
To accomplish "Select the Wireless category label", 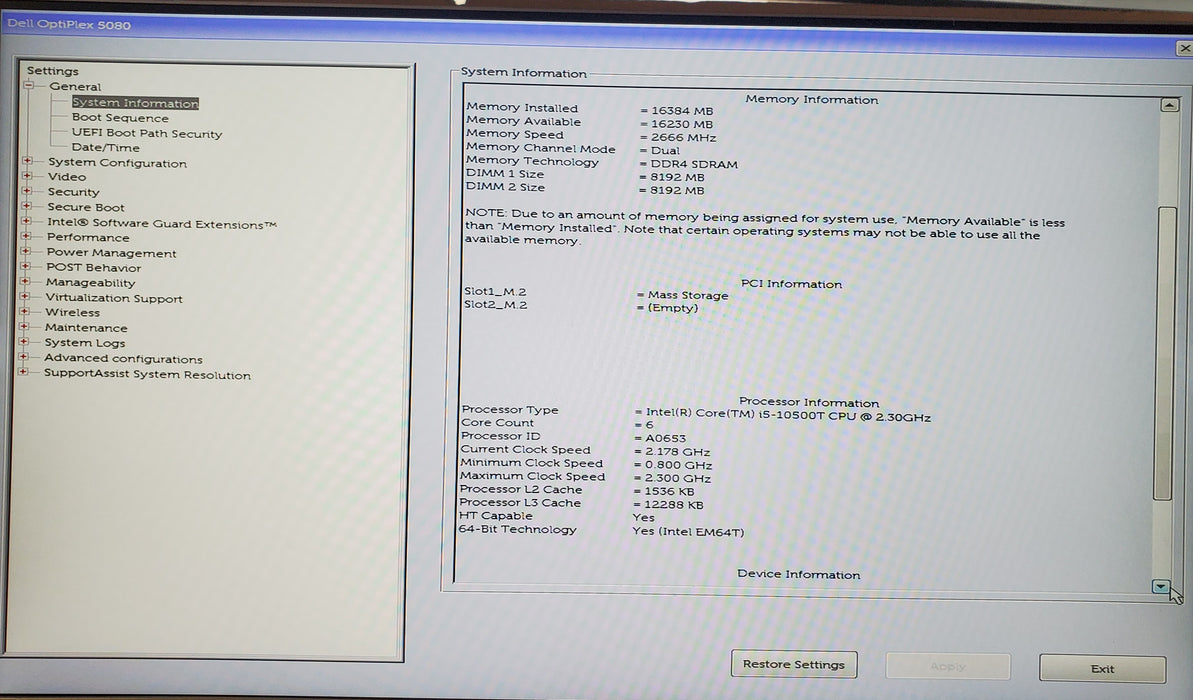I will click(x=72, y=313).
